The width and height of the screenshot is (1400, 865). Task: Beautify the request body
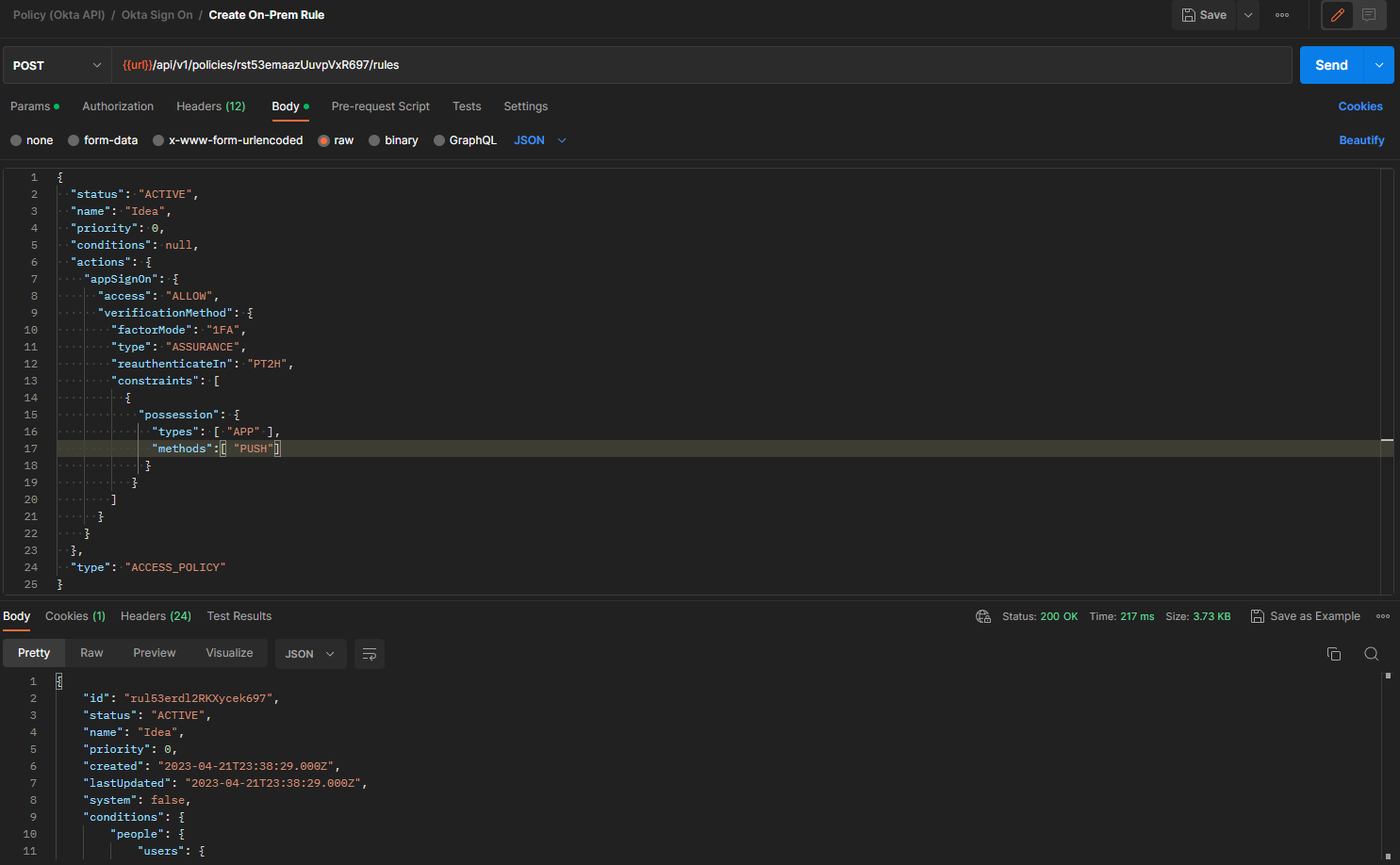coord(1361,140)
